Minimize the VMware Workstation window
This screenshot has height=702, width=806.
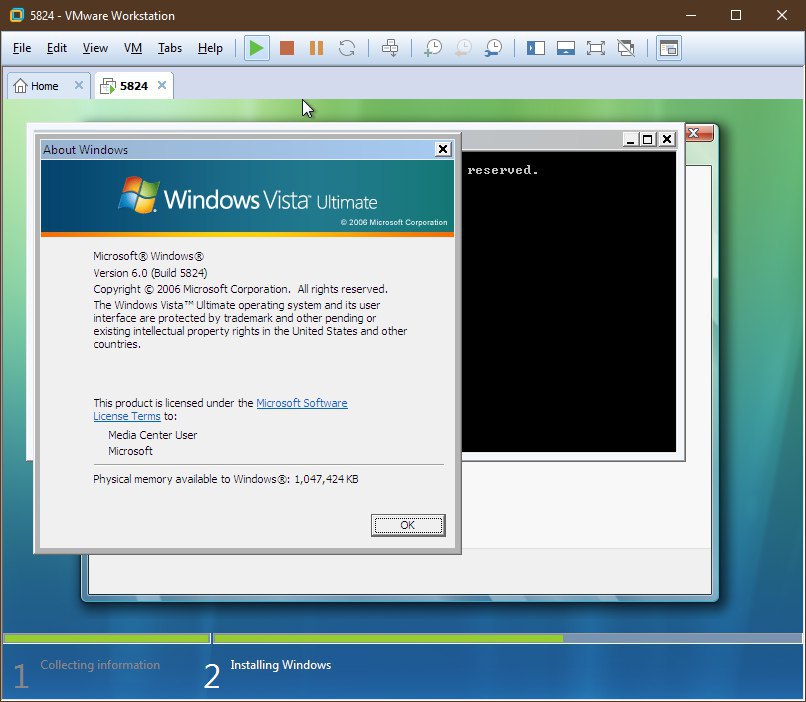click(691, 15)
